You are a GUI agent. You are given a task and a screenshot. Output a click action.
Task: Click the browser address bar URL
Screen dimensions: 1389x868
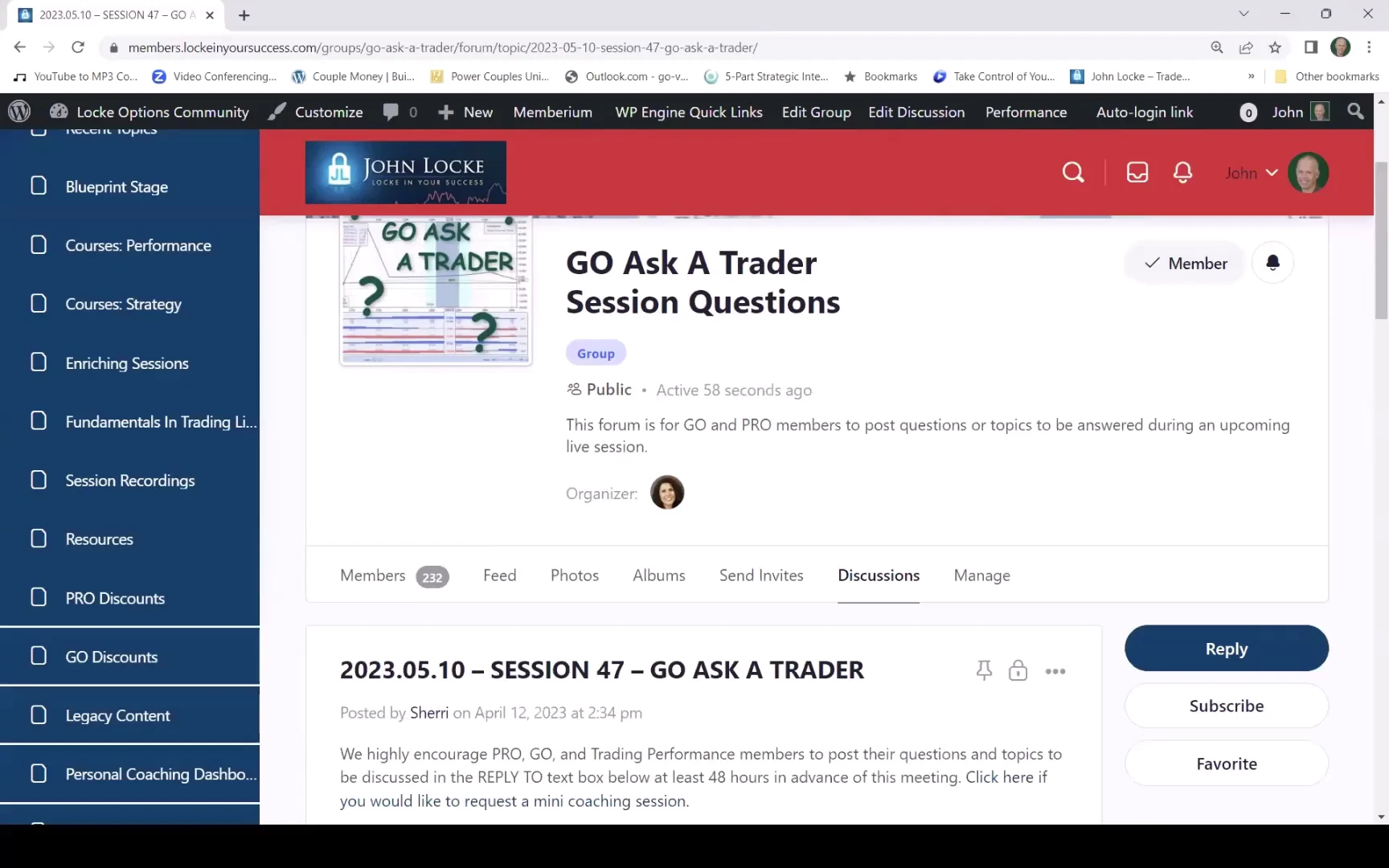pyautogui.click(x=443, y=47)
